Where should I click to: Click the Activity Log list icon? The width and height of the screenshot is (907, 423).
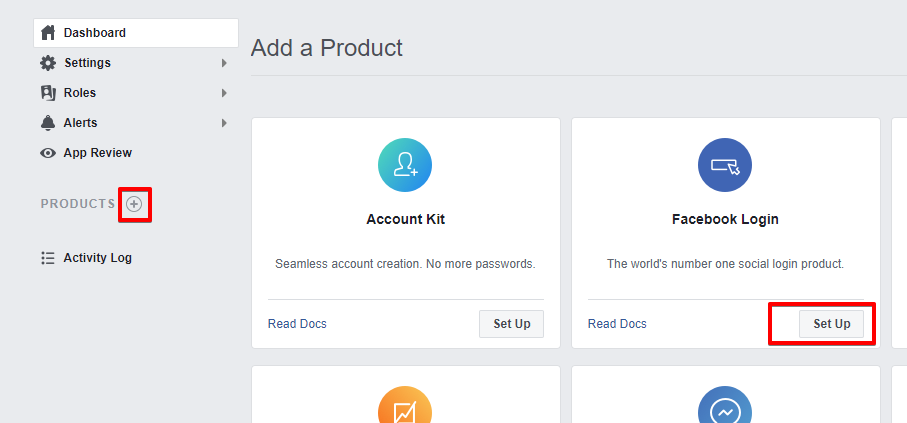(x=48, y=258)
